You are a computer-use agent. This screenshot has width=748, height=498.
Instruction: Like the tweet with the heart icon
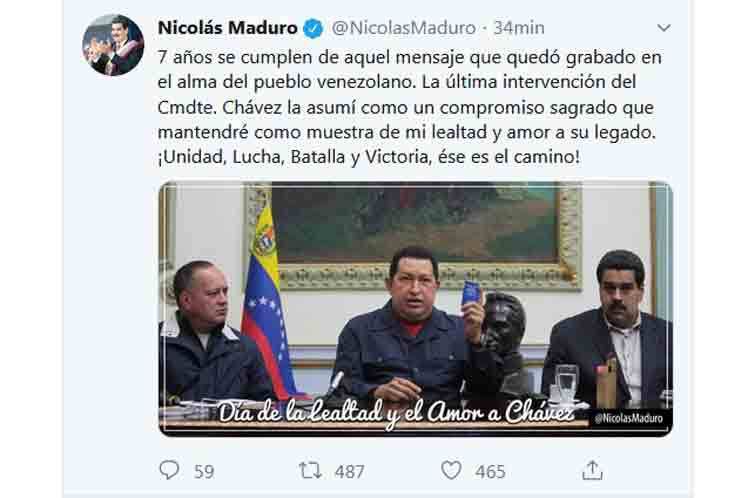(x=451, y=470)
